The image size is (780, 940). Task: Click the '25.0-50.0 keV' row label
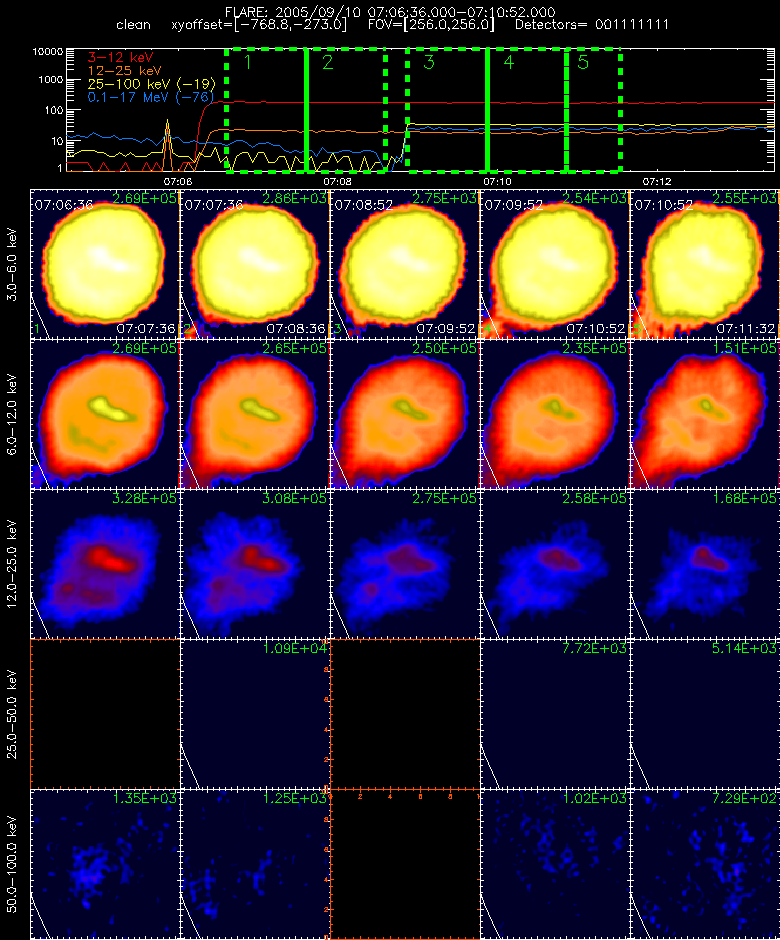click(x=13, y=715)
